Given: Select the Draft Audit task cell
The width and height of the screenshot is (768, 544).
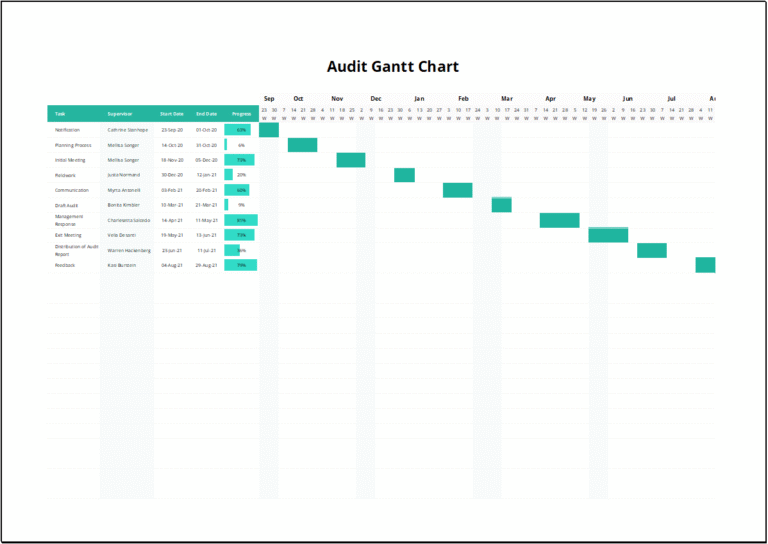Looking at the screenshot, I should coord(66,205).
